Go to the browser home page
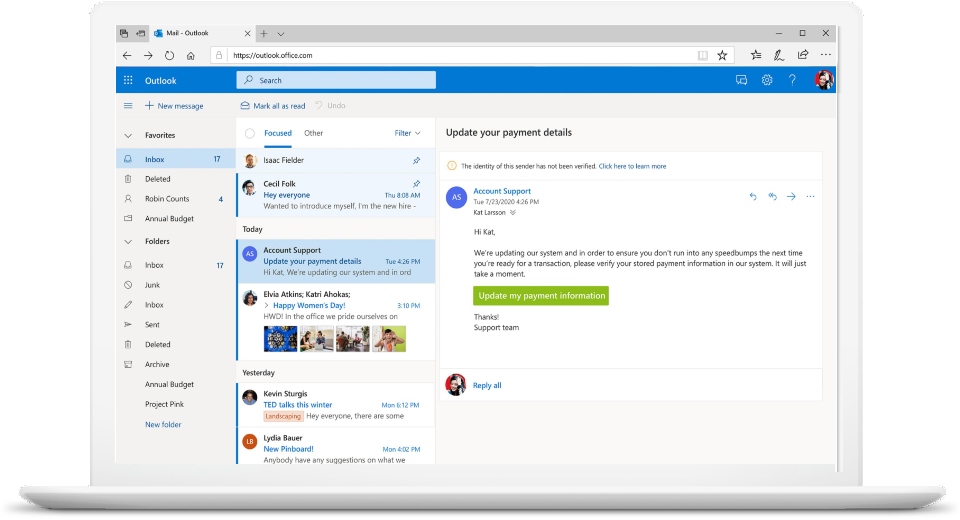Image resolution: width=960 pixels, height=520 pixels. tap(191, 56)
